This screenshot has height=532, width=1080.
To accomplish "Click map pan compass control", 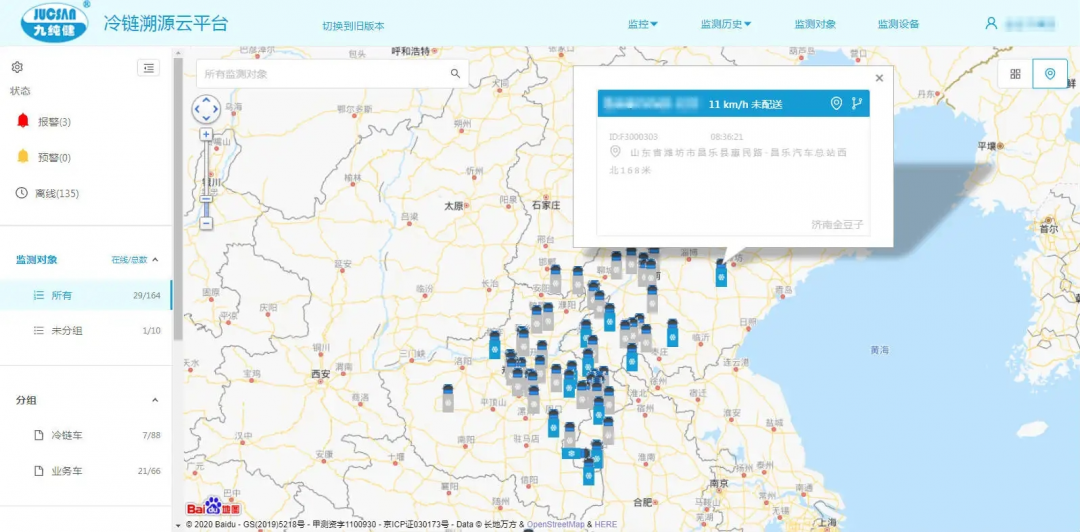I will point(206,109).
